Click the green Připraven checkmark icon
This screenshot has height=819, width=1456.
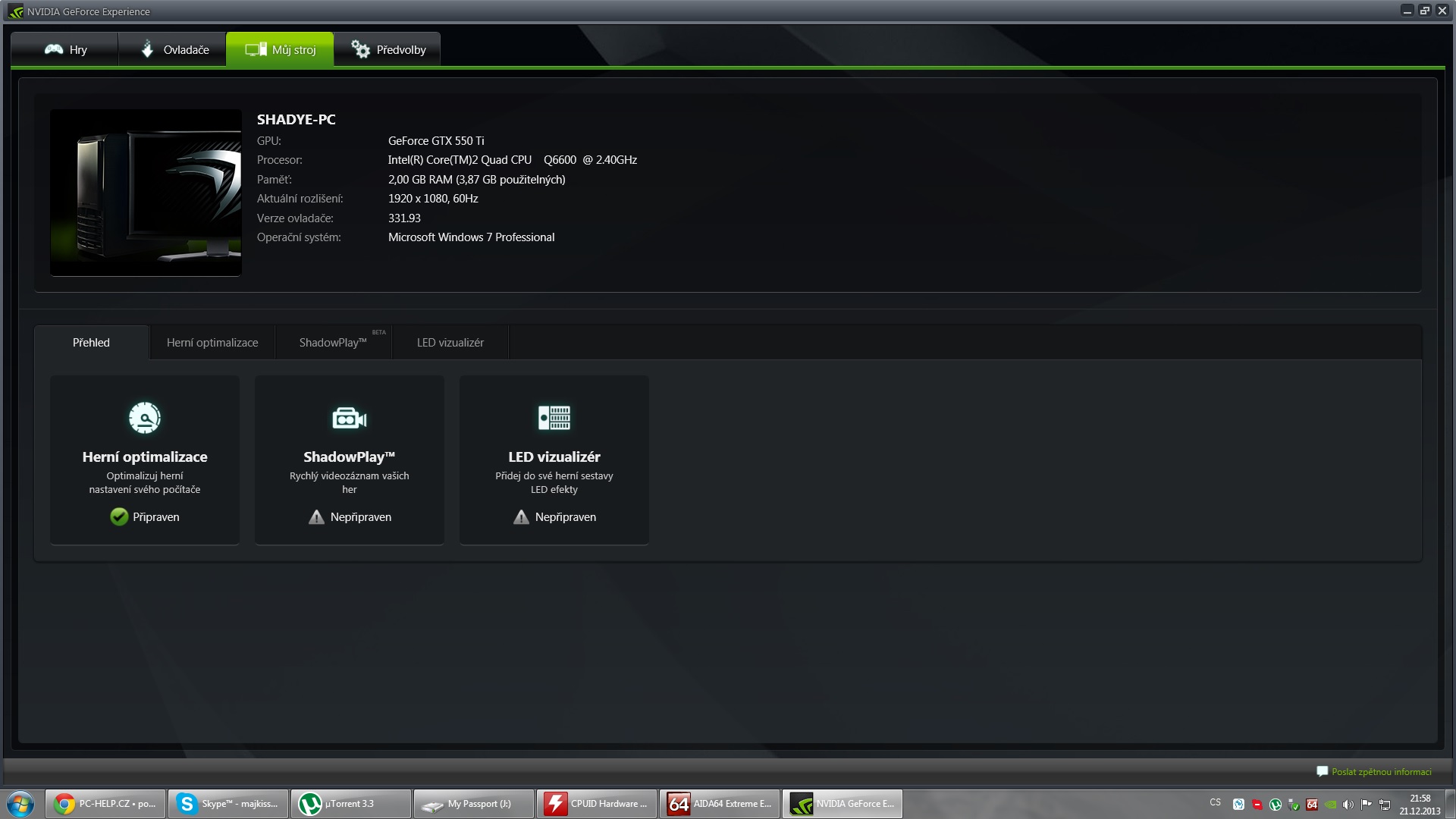pos(119,516)
